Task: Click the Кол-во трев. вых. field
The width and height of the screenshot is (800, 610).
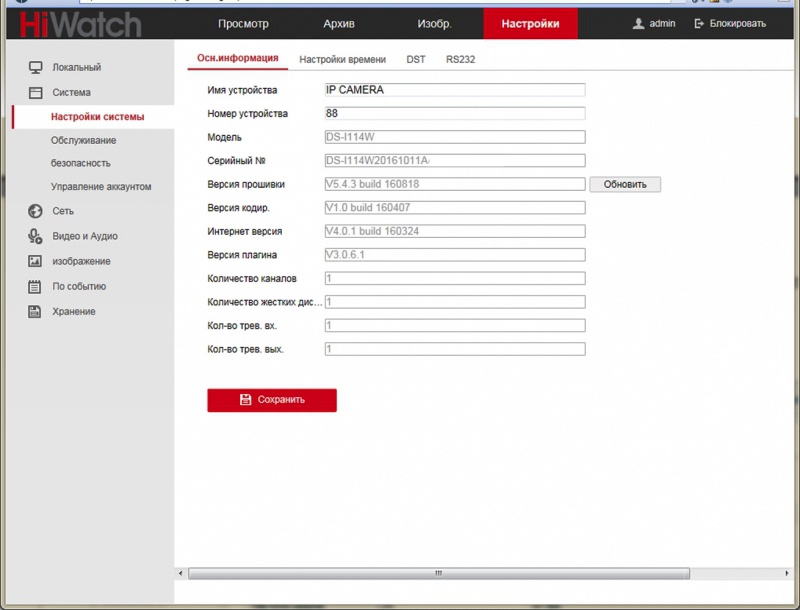Action: (455, 349)
